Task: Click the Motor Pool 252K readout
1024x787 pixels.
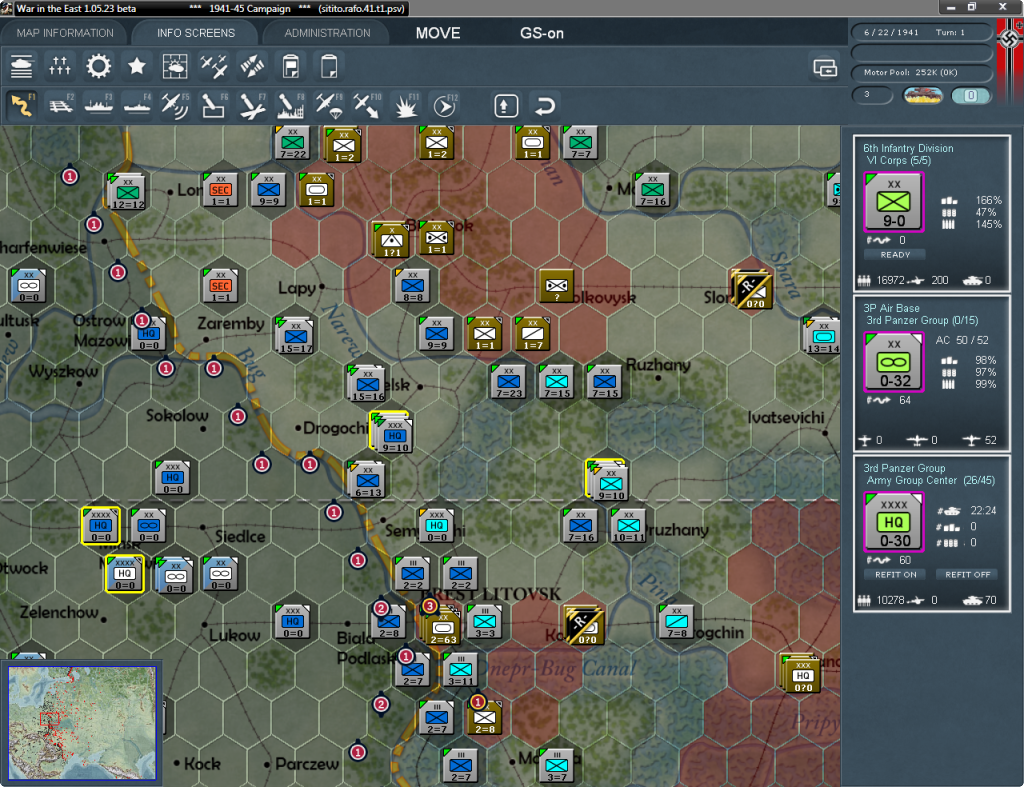Action: tap(922, 72)
